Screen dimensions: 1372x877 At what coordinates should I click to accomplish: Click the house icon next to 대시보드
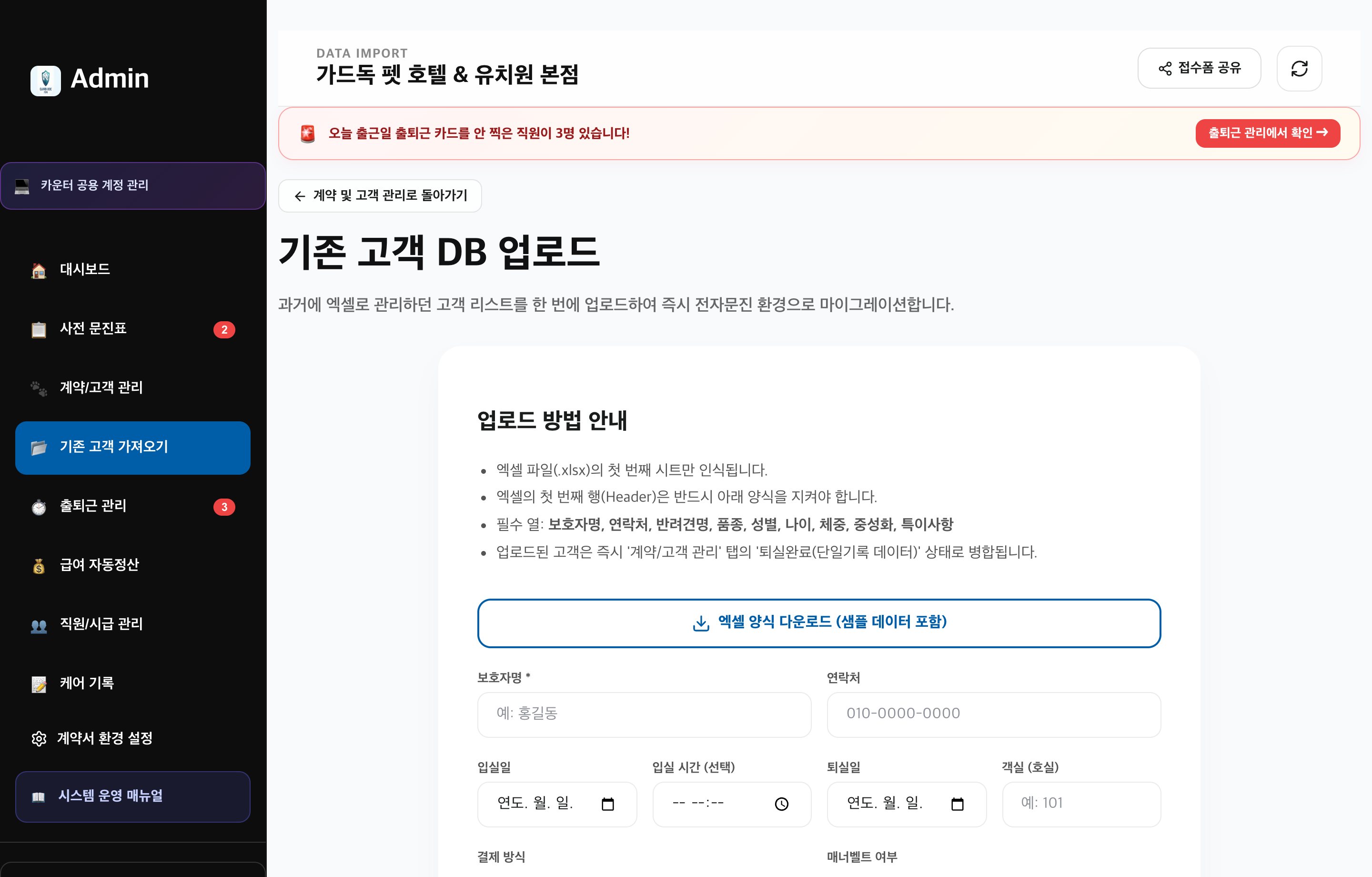(39, 270)
